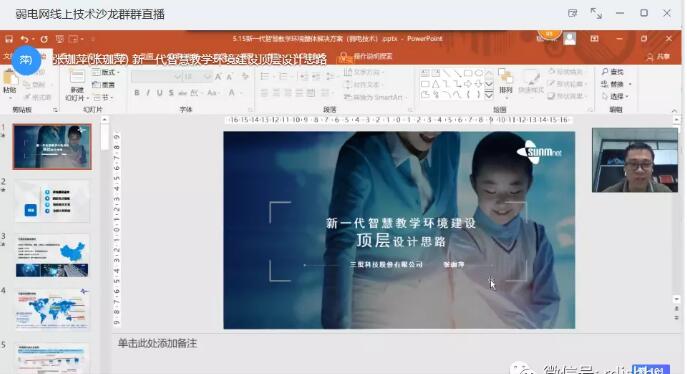Open the 排列 (Arrange) tool
687x374 pixels.
(x=506, y=82)
